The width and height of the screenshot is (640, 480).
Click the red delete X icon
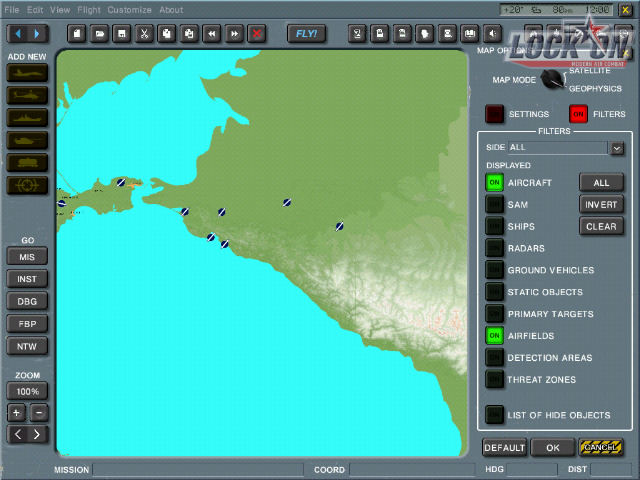258,34
